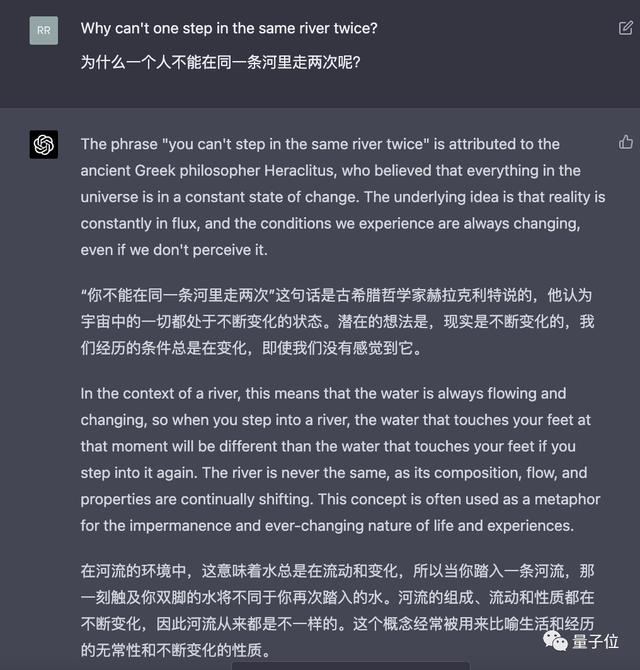This screenshot has width=640, height=670.
Task: Click the RR user avatar
Action: point(44,30)
